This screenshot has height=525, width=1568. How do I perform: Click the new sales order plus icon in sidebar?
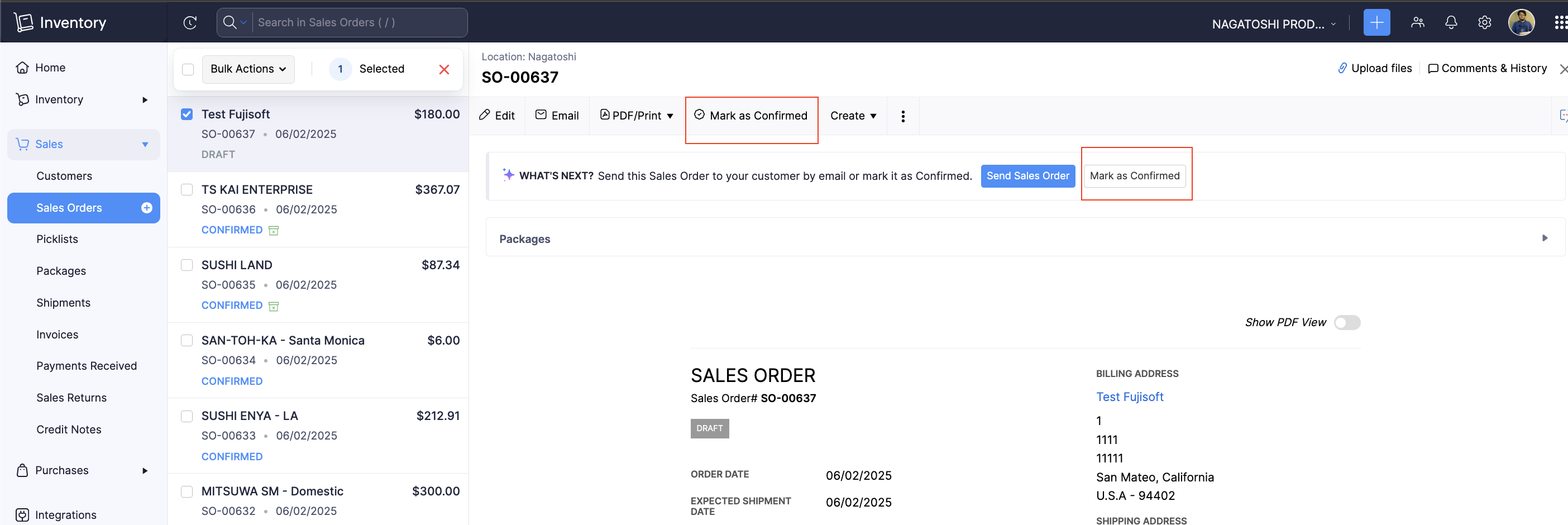pos(147,208)
